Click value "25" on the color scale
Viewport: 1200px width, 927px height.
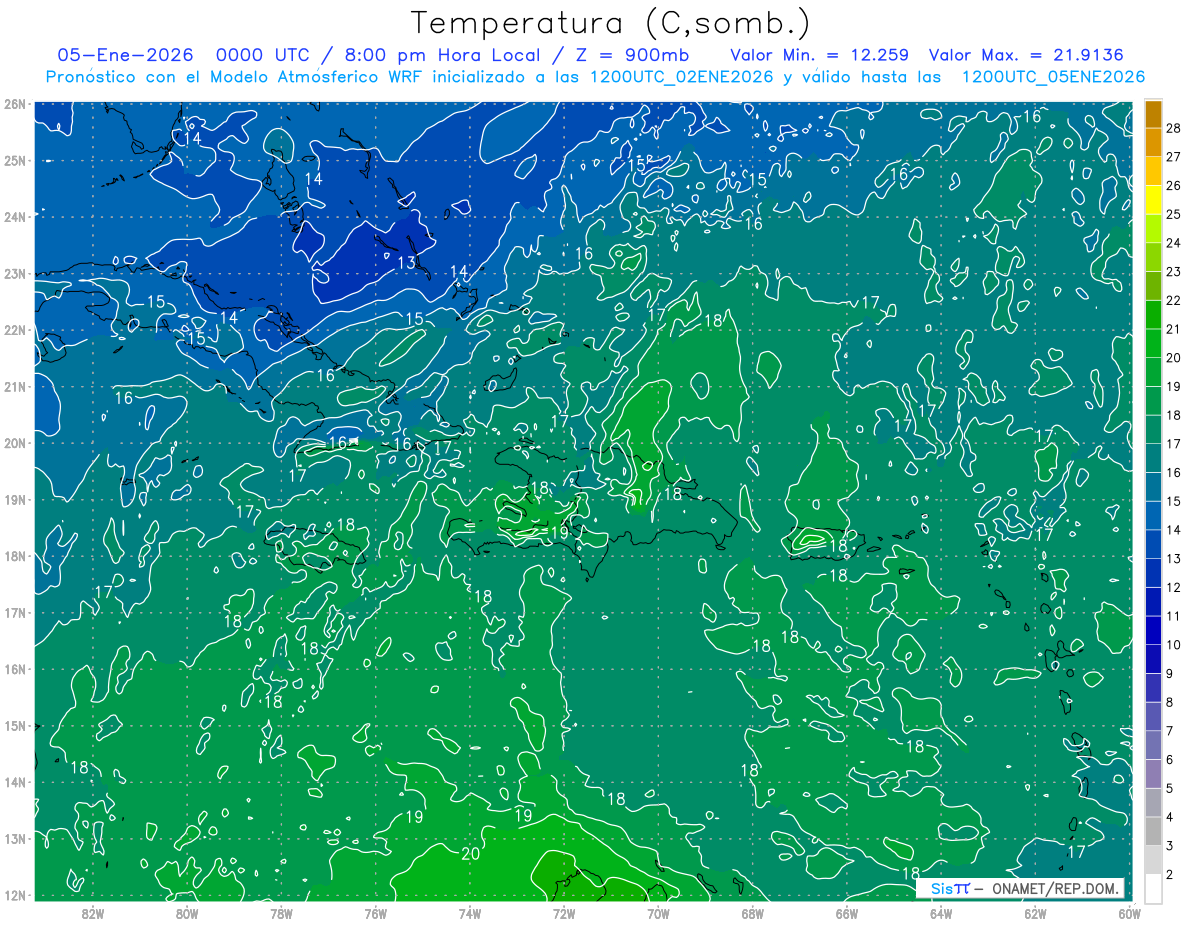coord(1173,214)
